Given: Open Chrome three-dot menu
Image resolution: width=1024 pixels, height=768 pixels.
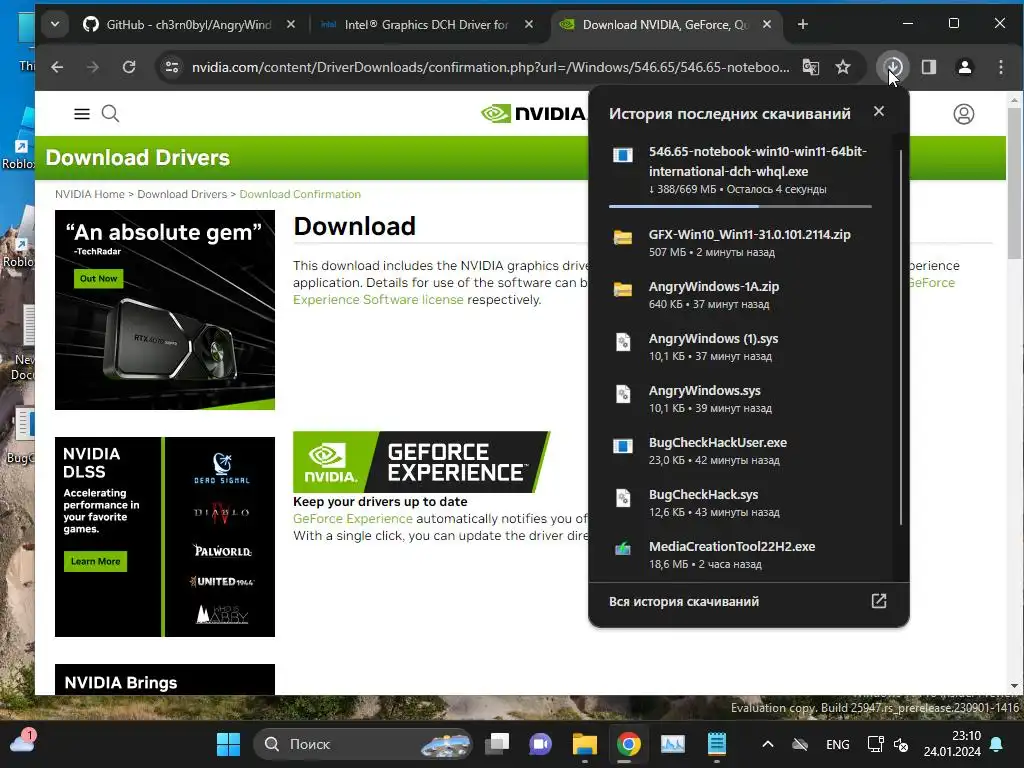Looking at the screenshot, I should (x=1000, y=67).
